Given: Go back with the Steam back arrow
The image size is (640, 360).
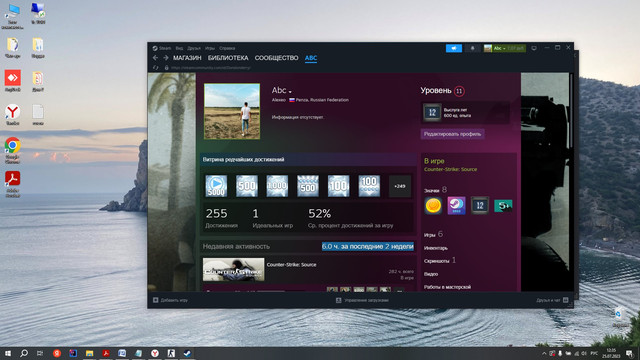Looking at the screenshot, I should pos(155,58).
